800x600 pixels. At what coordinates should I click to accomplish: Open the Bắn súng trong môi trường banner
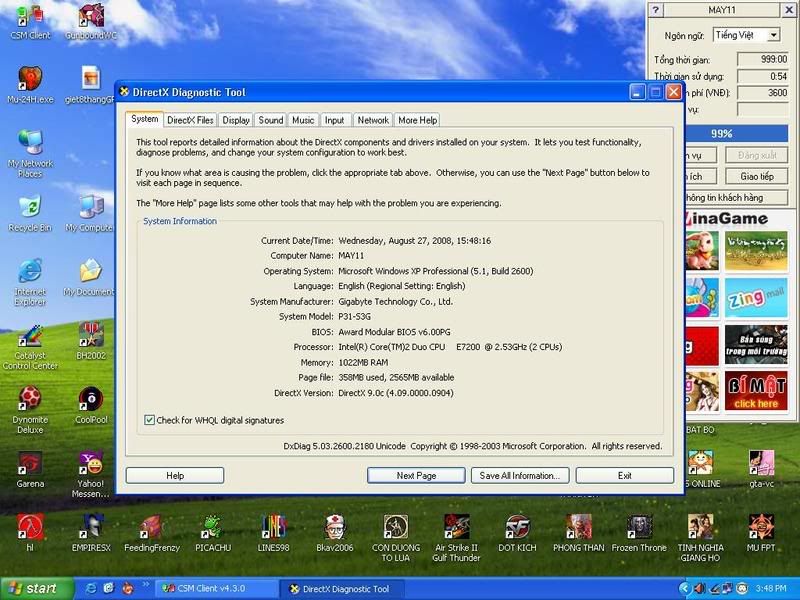coord(756,344)
